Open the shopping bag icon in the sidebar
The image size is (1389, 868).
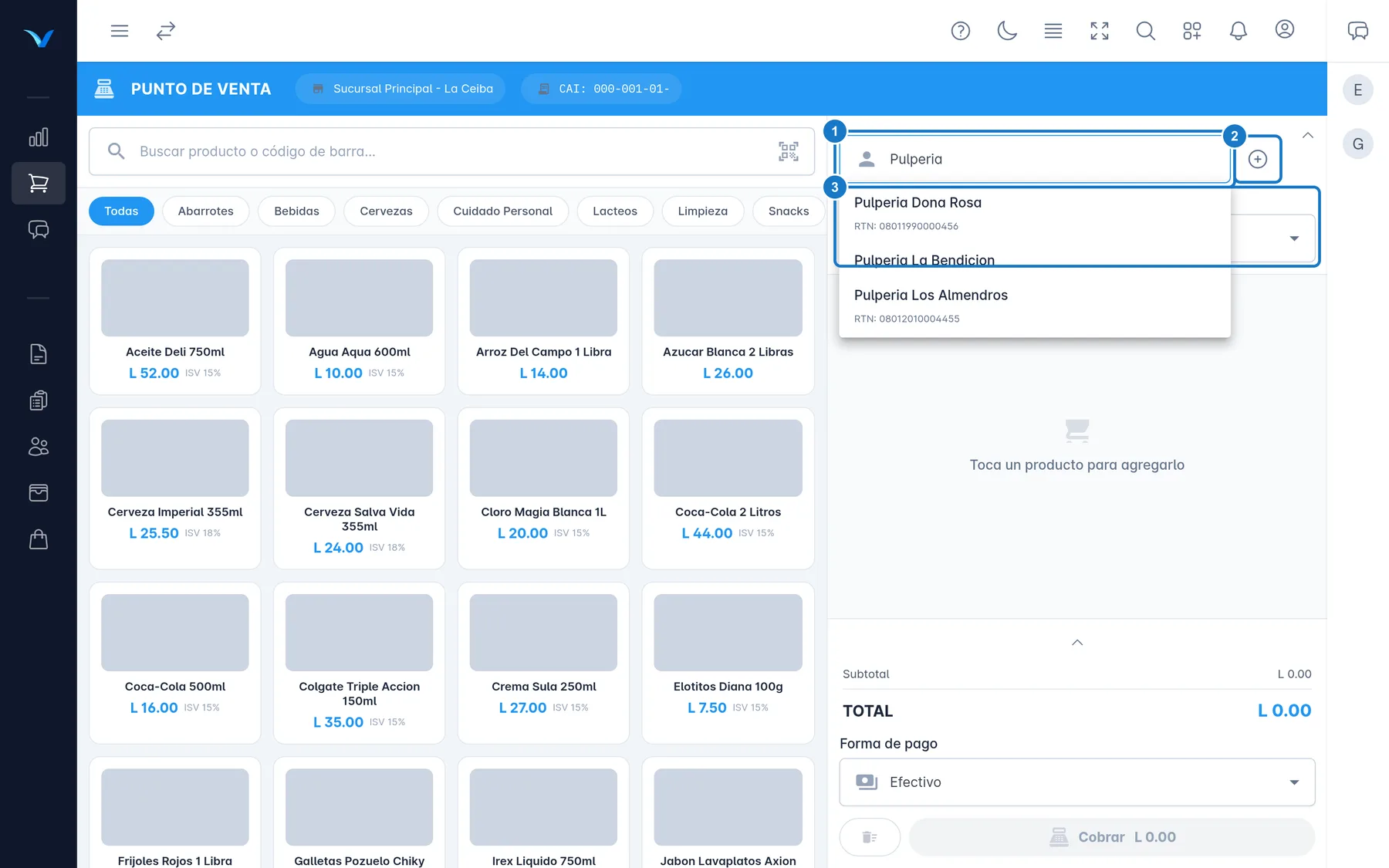tap(39, 539)
